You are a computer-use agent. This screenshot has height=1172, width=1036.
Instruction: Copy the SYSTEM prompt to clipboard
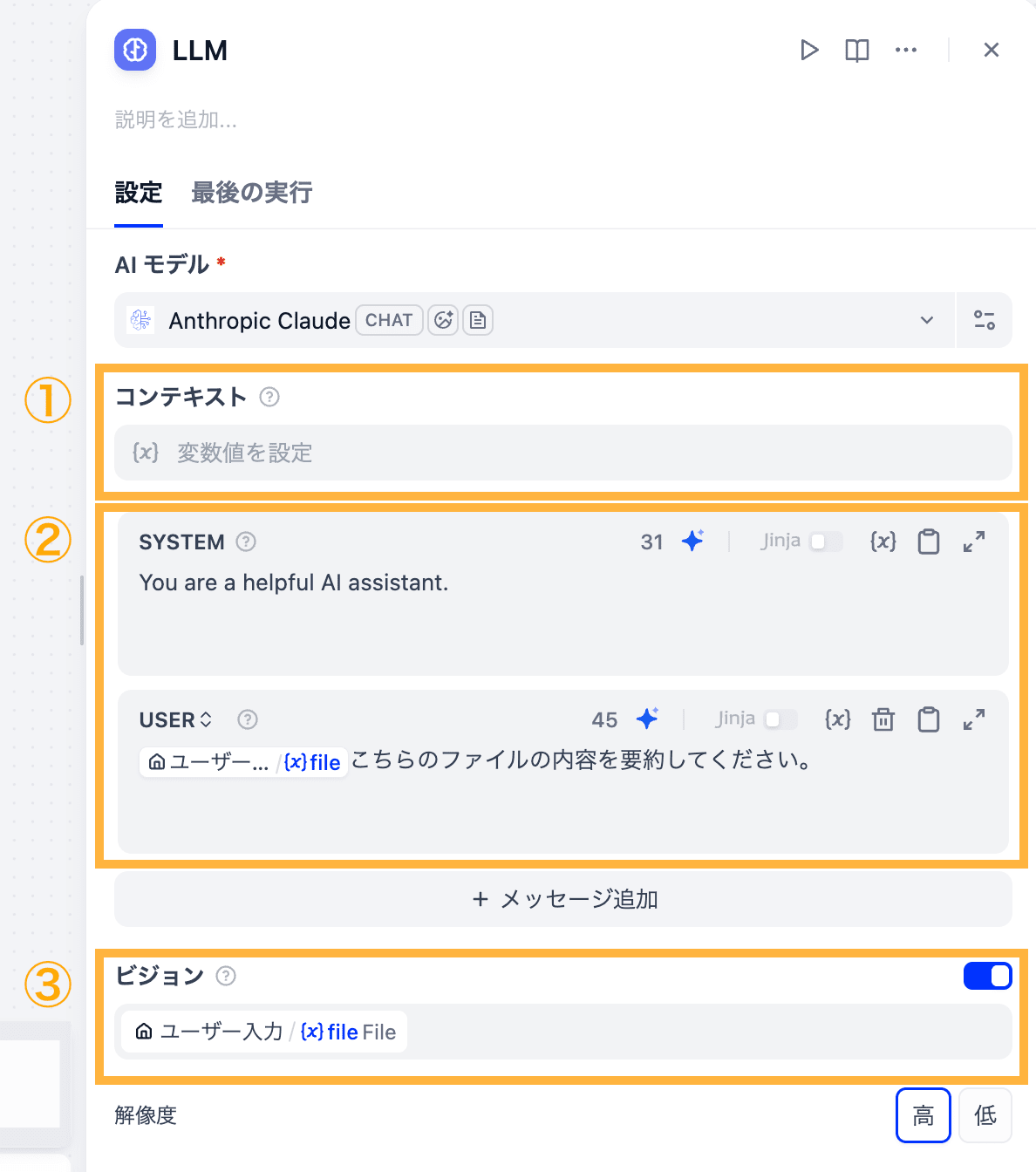[929, 542]
